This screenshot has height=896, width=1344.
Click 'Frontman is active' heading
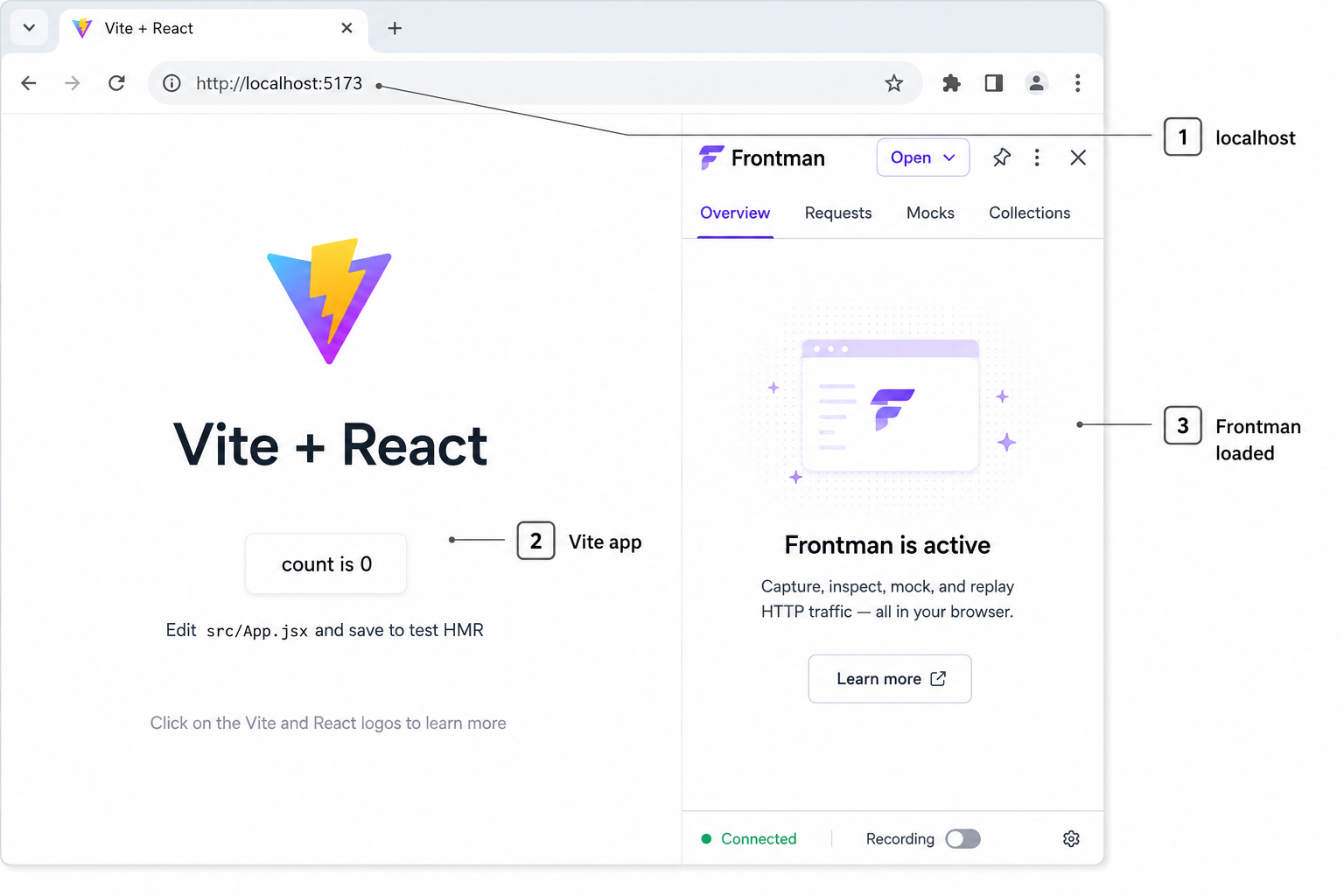click(887, 545)
